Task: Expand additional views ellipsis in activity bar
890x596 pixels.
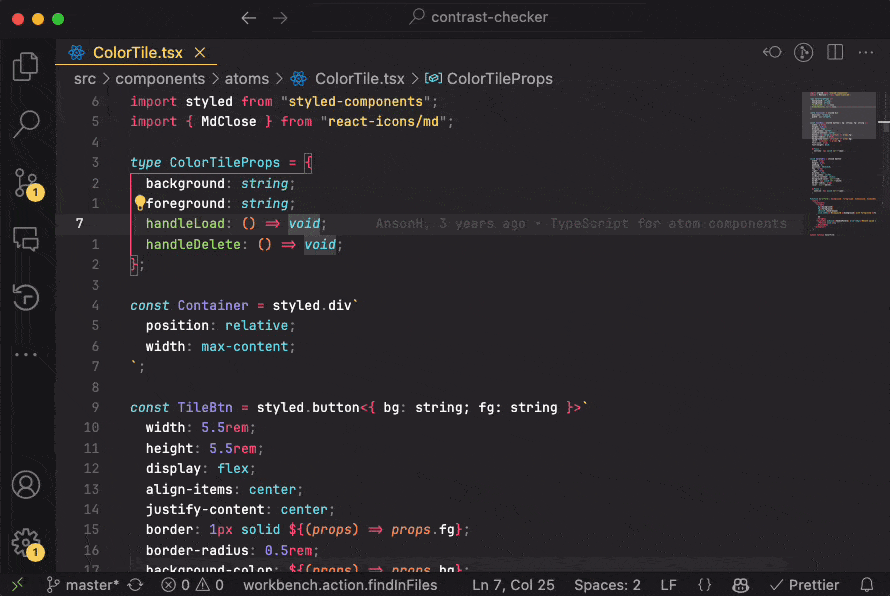Action: (26, 354)
